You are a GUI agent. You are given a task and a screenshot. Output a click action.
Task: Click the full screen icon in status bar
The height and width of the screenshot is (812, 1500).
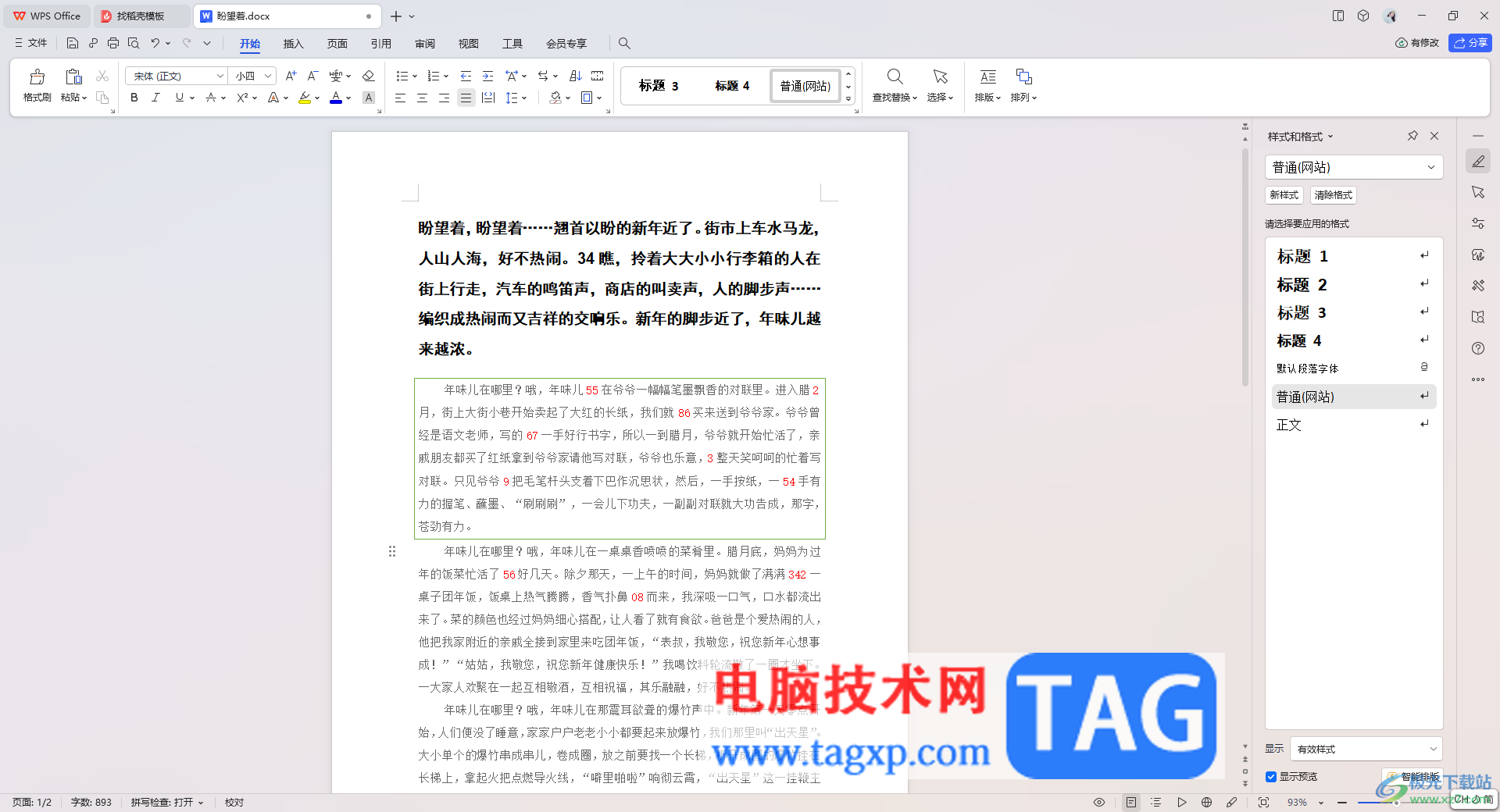[x=1263, y=802]
